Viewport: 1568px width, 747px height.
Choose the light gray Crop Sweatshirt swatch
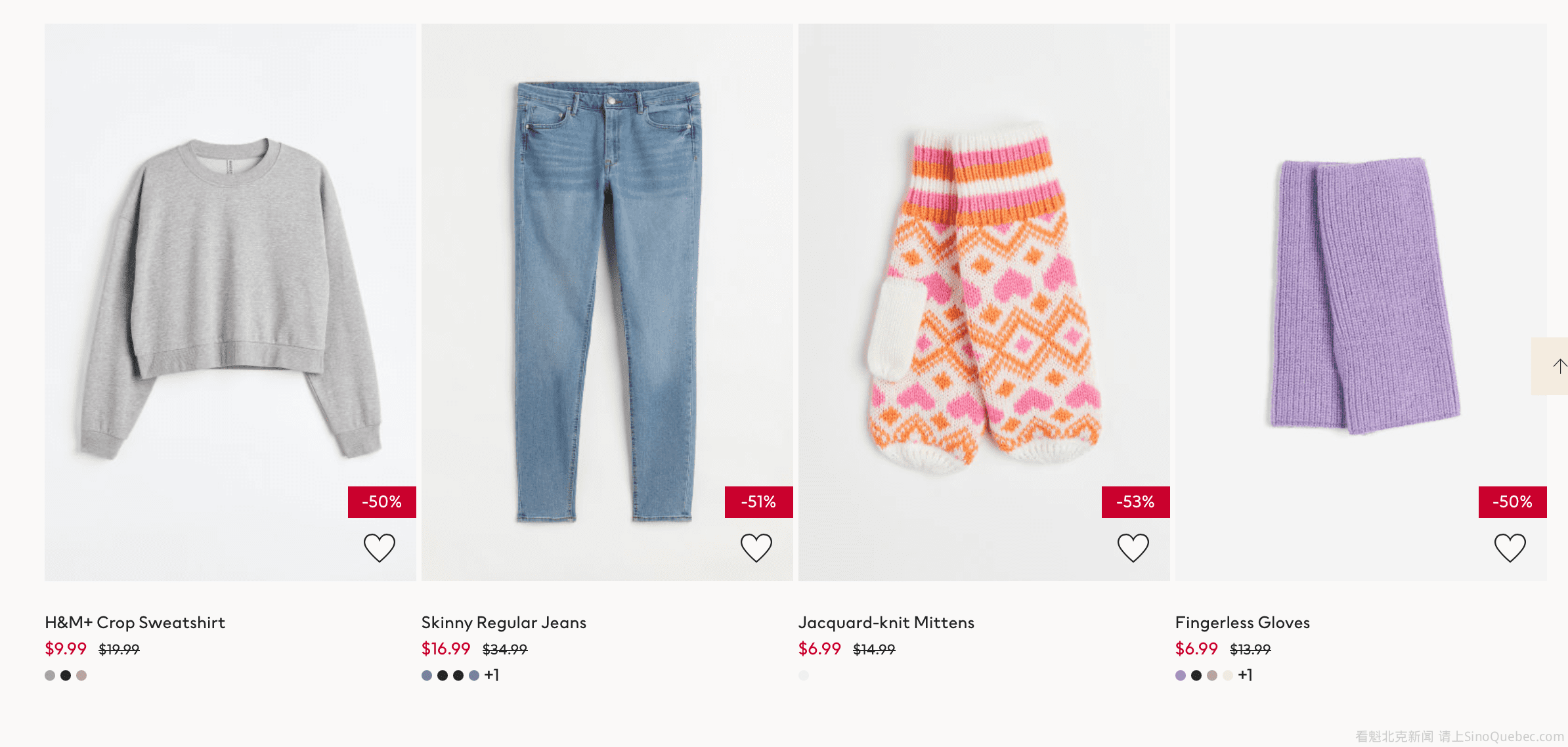tap(50, 675)
